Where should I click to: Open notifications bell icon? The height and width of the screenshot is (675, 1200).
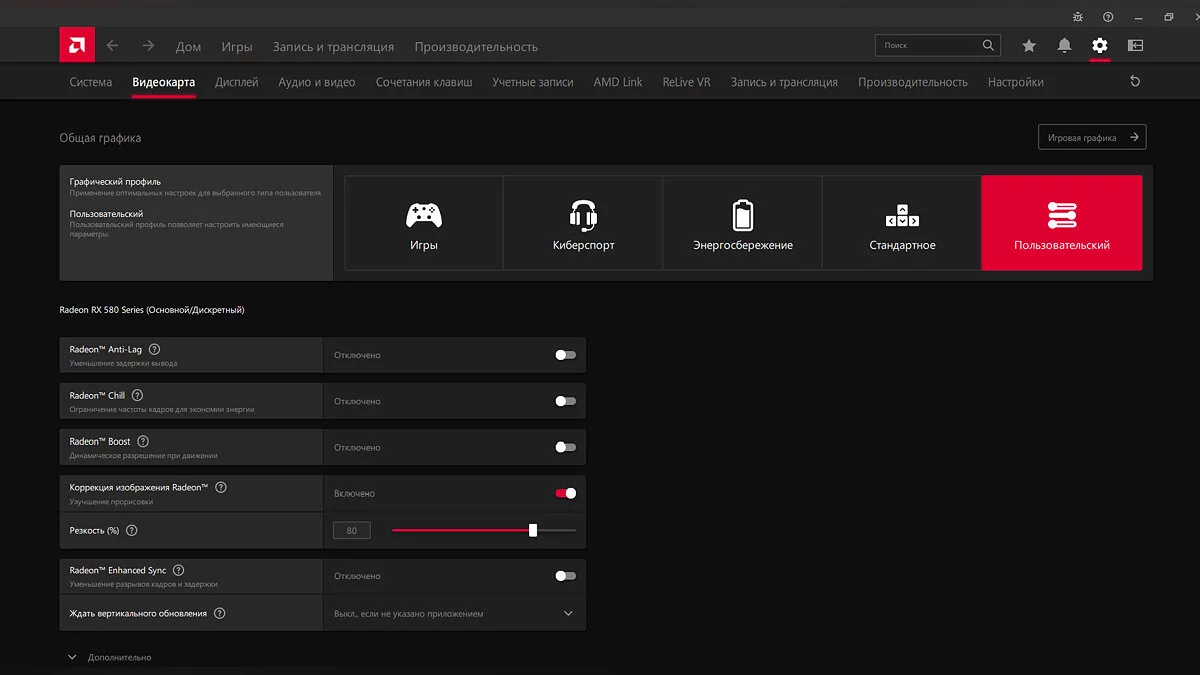click(1064, 46)
